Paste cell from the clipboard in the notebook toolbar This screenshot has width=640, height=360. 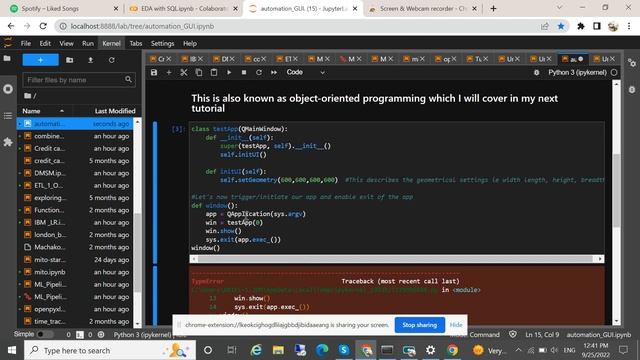[x=214, y=72]
